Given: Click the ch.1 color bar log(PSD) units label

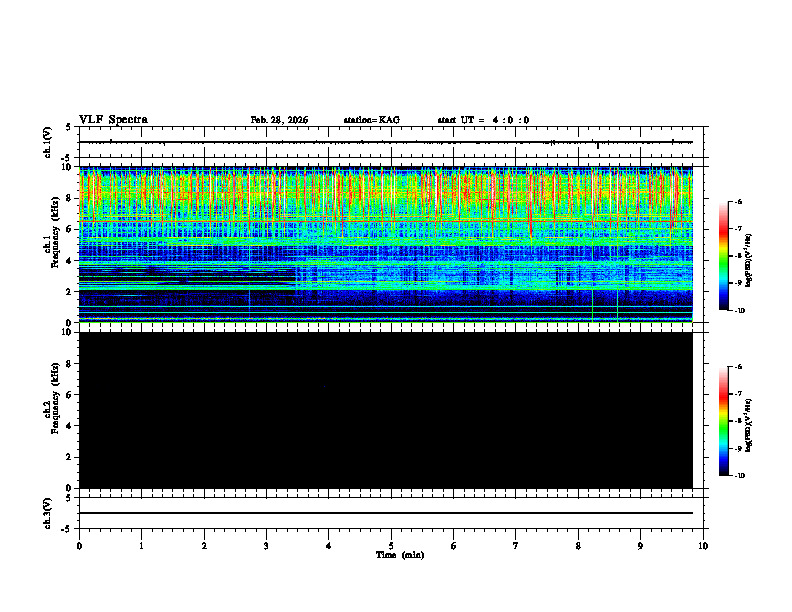Looking at the screenshot, I should pos(749,260).
